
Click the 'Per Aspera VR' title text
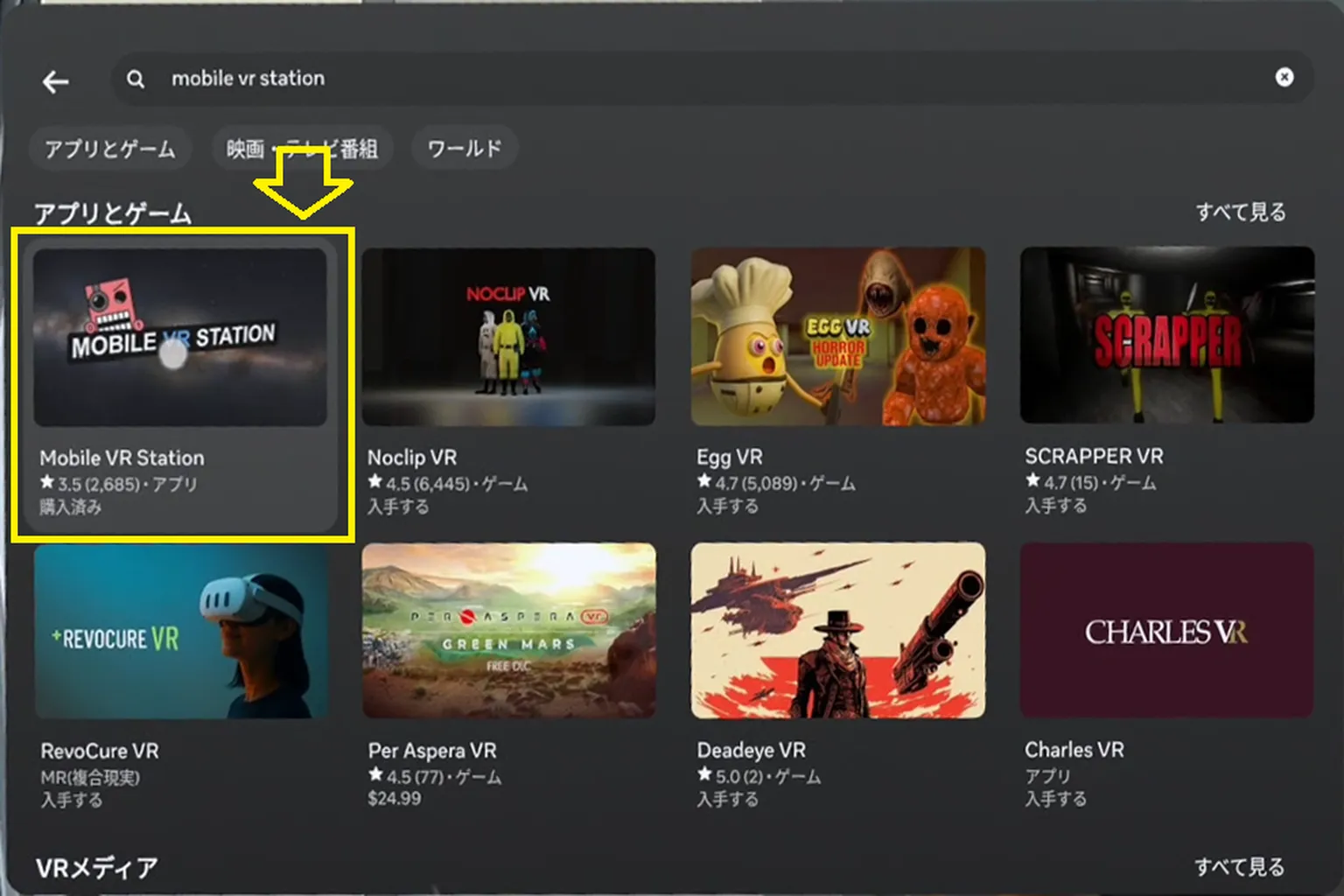[432, 751]
